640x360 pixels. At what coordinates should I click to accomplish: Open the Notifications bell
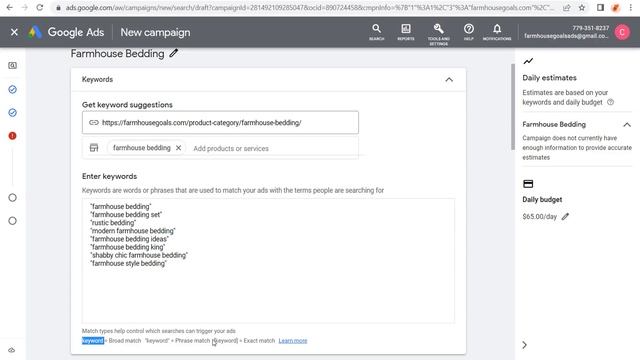tap(497, 32)
